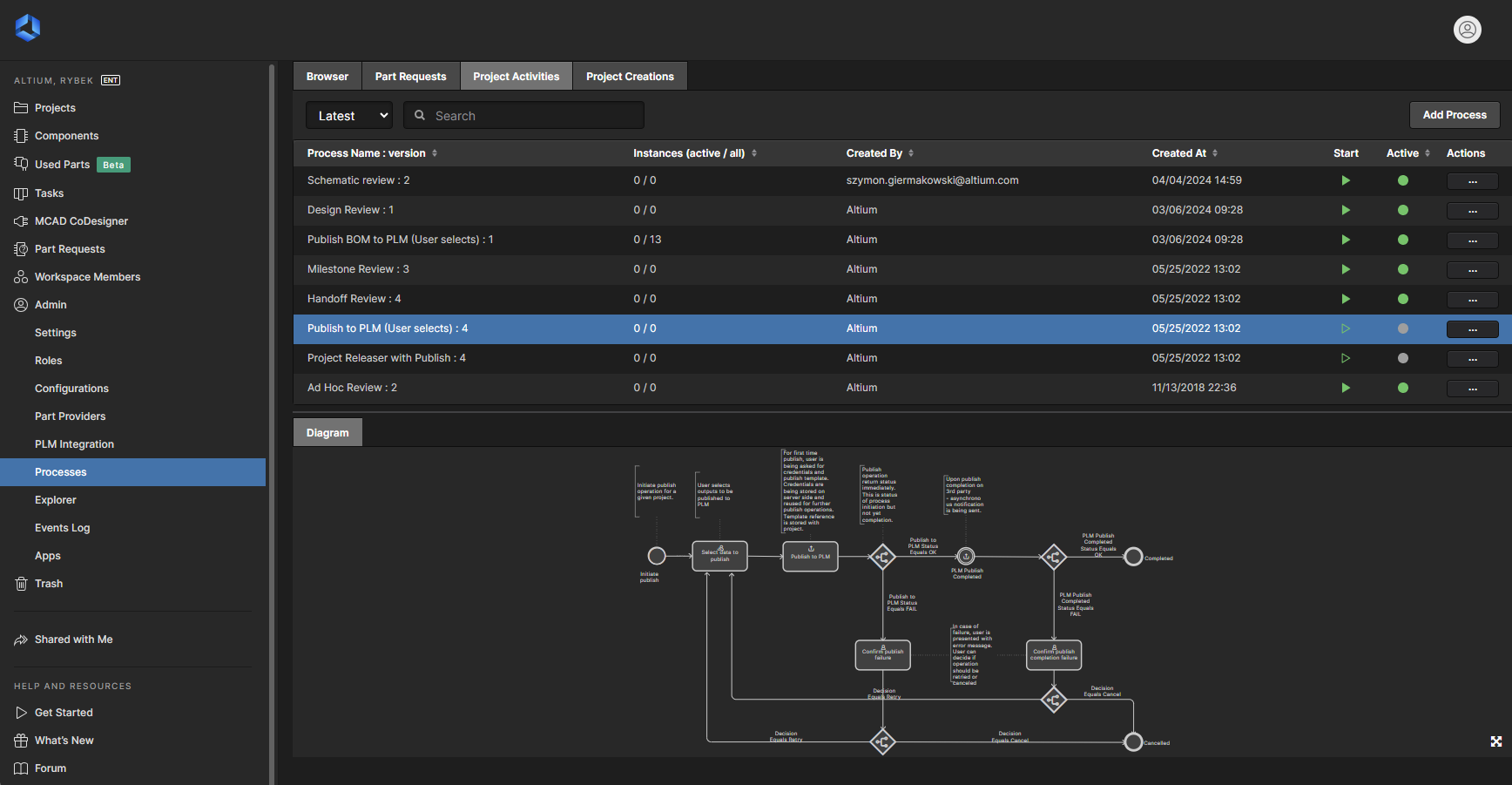Start the Handoff Review process
Screen dimensions: 1512x785
[x=1346, y=299]
